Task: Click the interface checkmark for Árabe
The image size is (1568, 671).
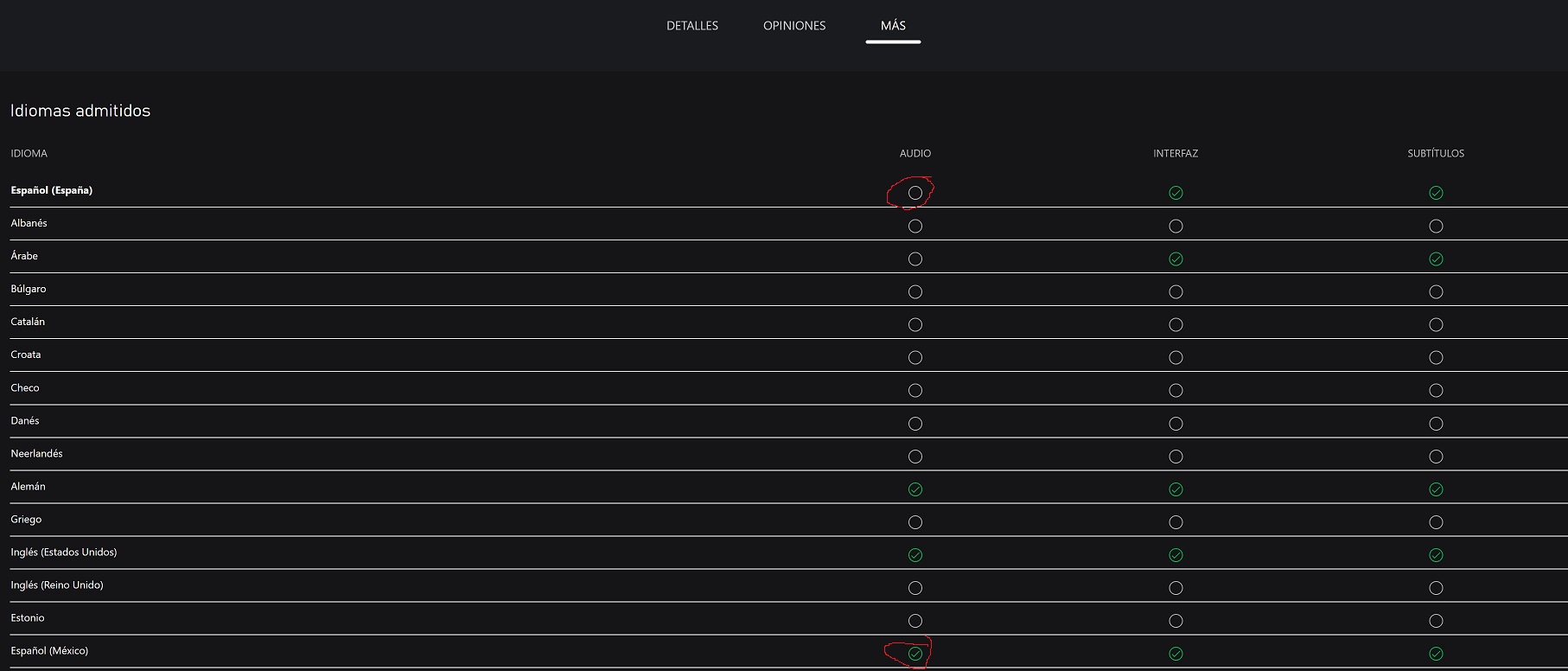Action: pos(1176,259)
